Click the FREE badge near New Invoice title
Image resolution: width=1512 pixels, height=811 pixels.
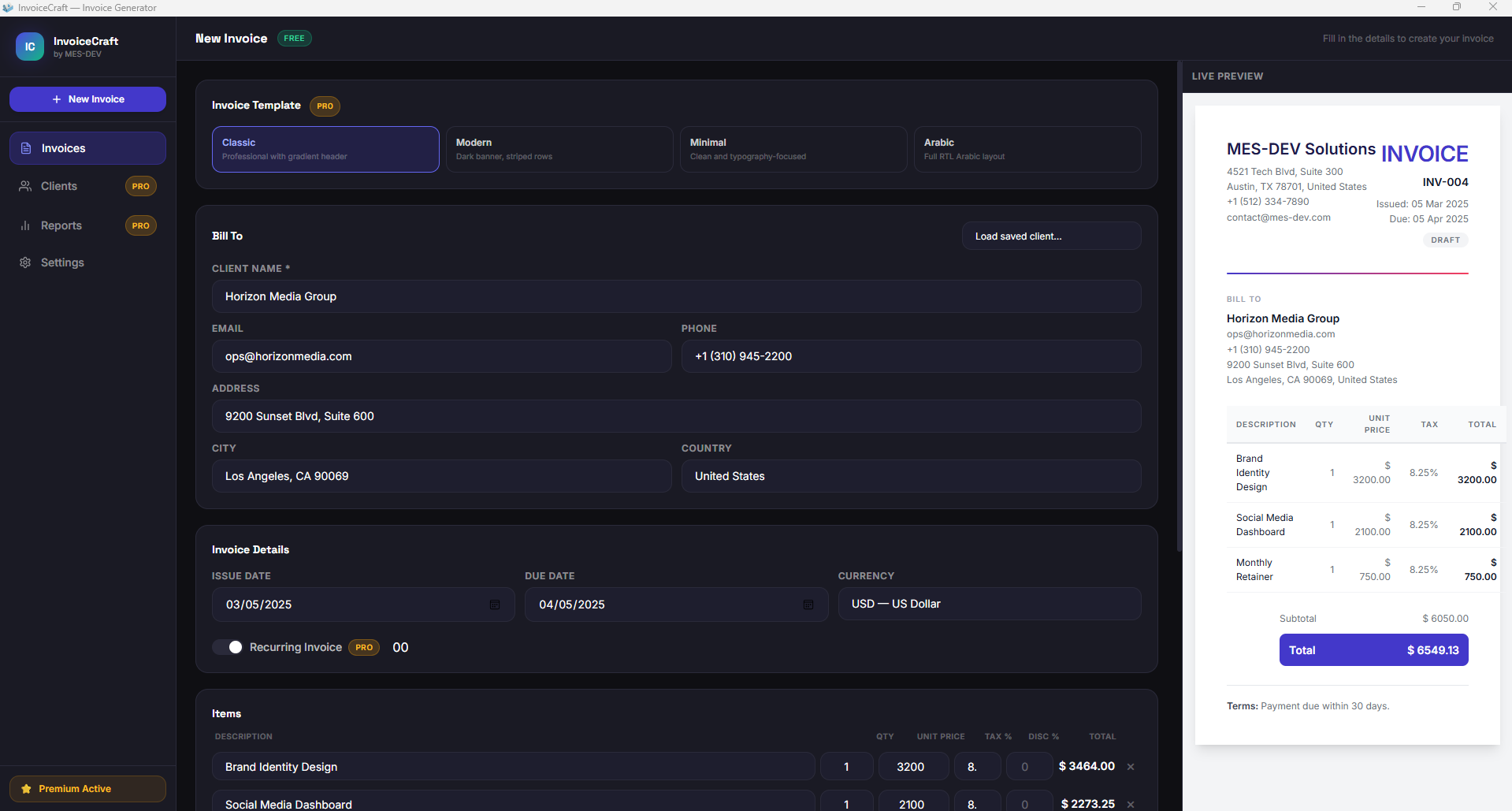294,38
